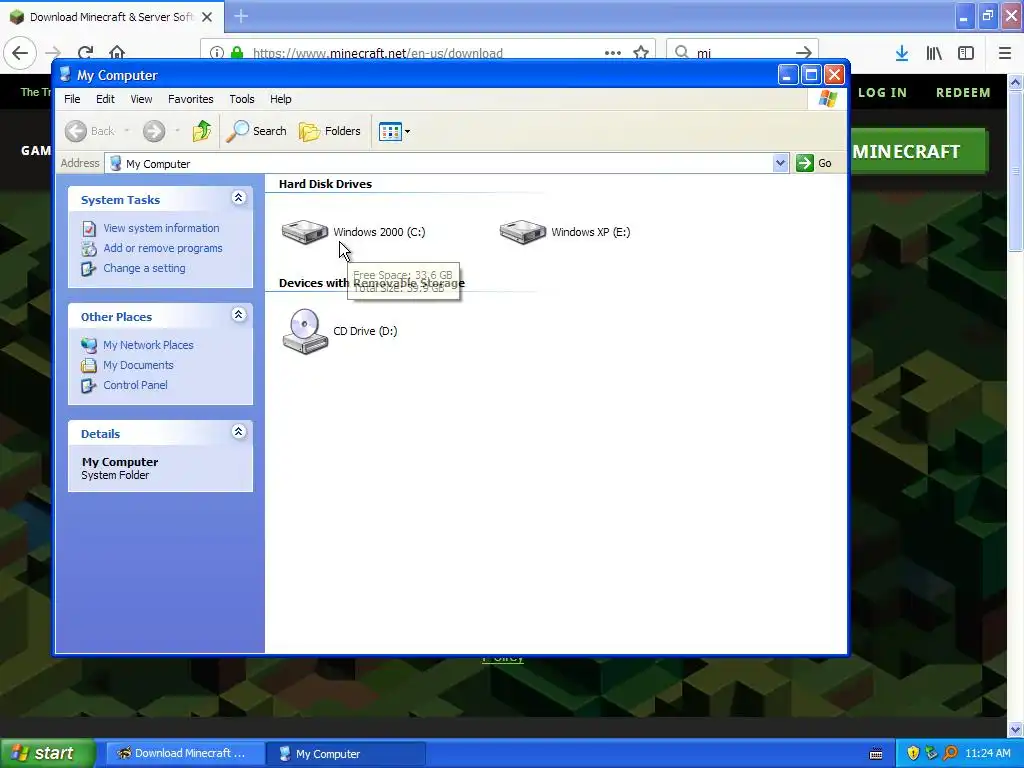The width and height of the screenshot is (1024, 768).
Task: Click the magnifier tray icon
Action: tap(950, 754)
